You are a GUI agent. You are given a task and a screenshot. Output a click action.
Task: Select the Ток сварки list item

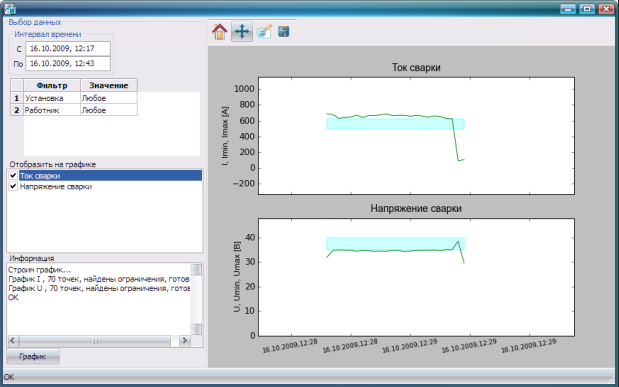point(111,175)
